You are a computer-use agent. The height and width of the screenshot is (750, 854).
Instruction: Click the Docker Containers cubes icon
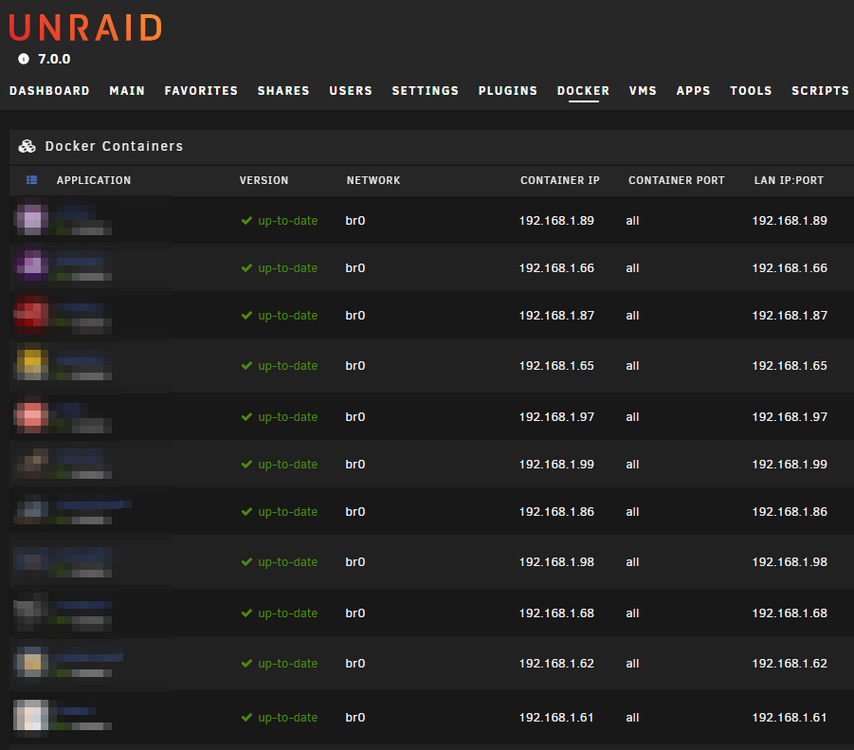(27, 146)
